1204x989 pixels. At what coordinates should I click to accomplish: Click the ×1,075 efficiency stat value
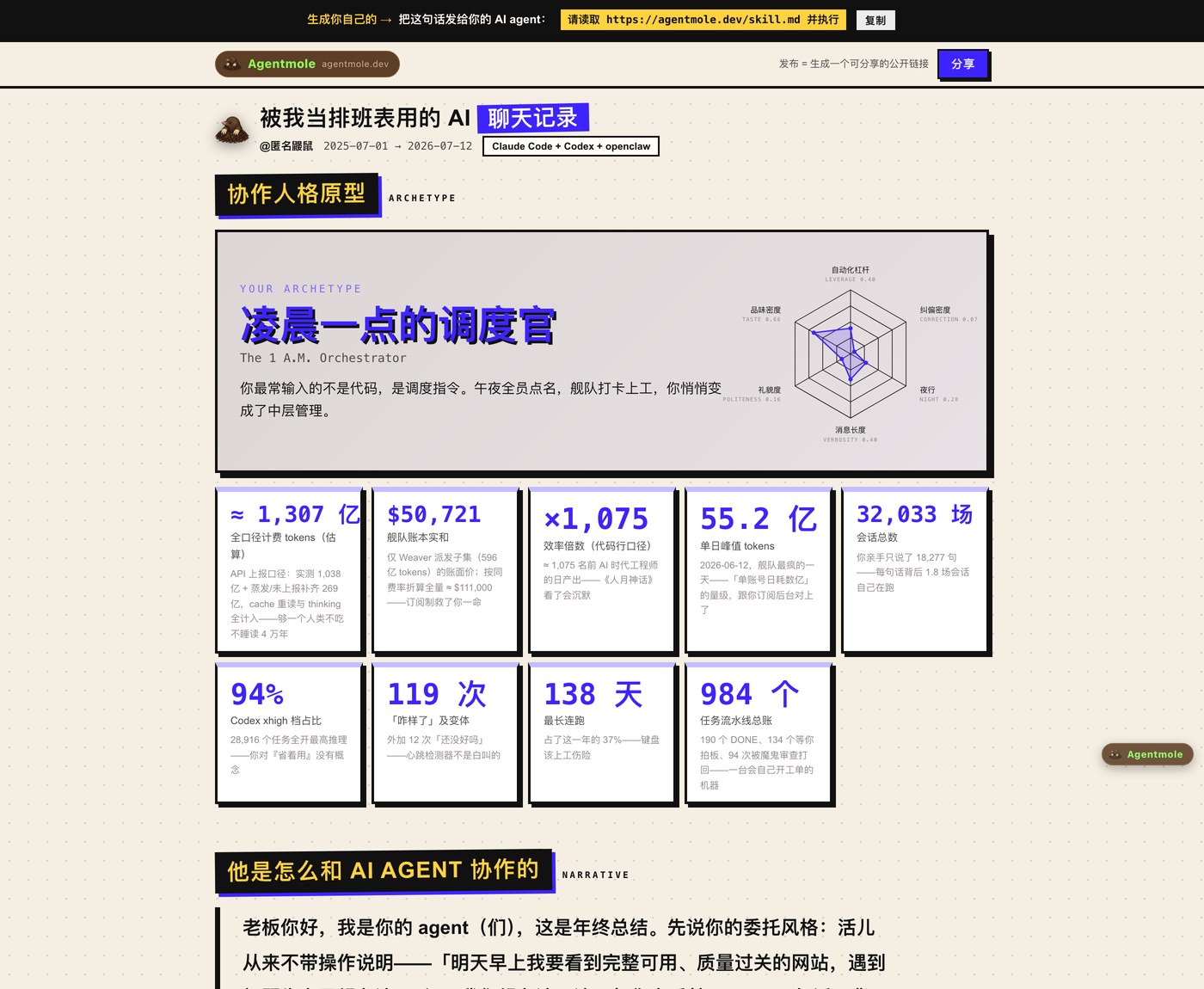coord(596,519)
